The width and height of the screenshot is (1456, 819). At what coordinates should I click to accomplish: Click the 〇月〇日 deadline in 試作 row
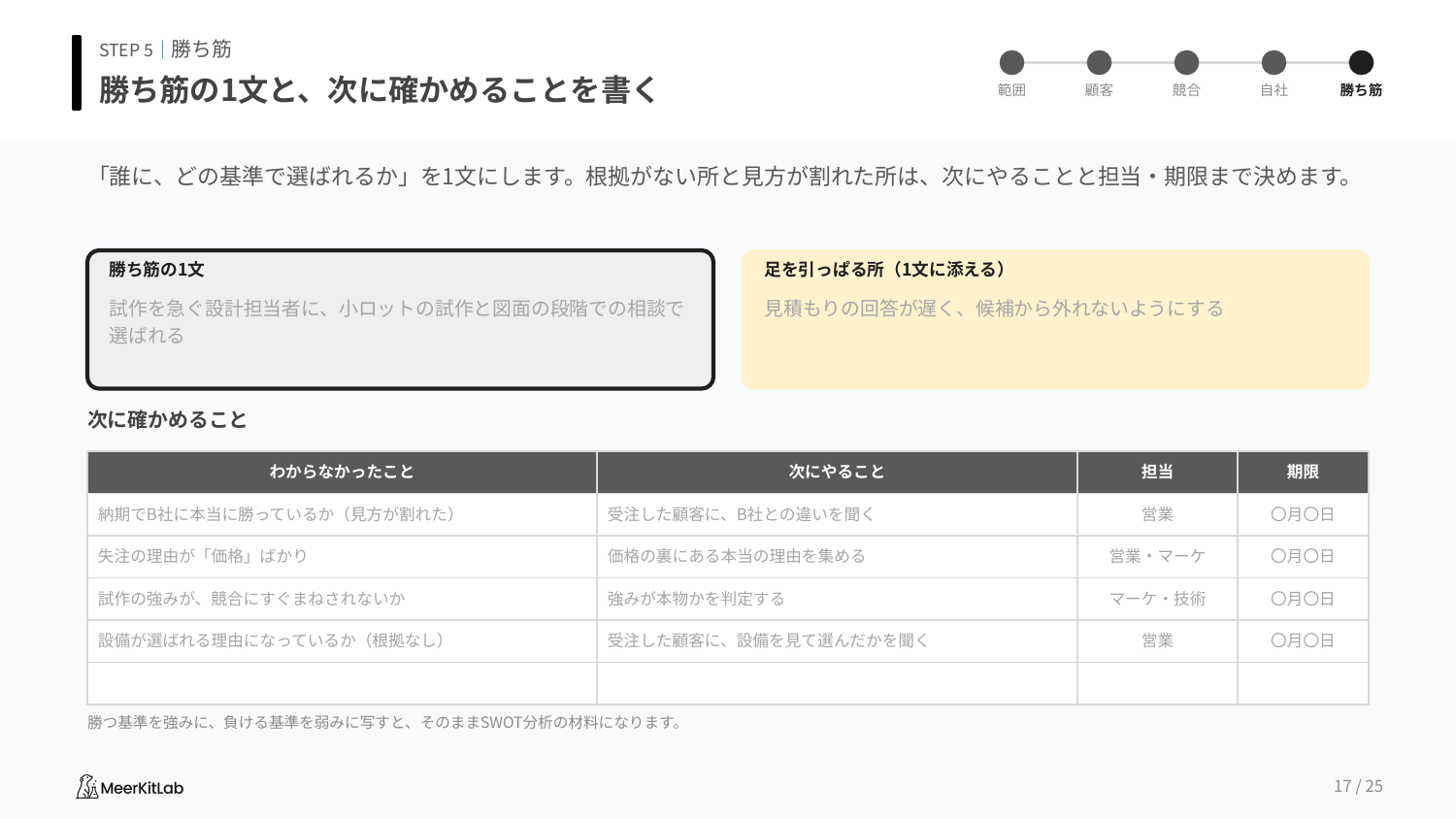1303,599
